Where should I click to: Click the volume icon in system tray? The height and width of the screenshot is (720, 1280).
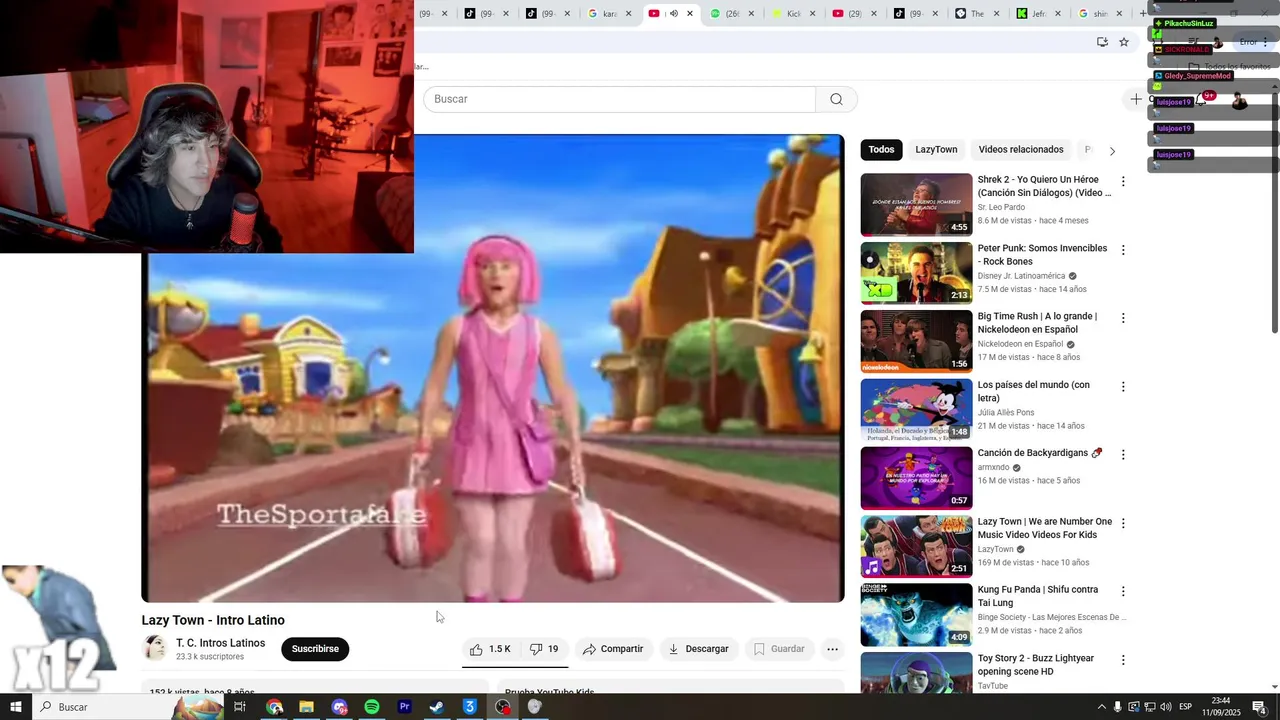(x=1165, y=707)
